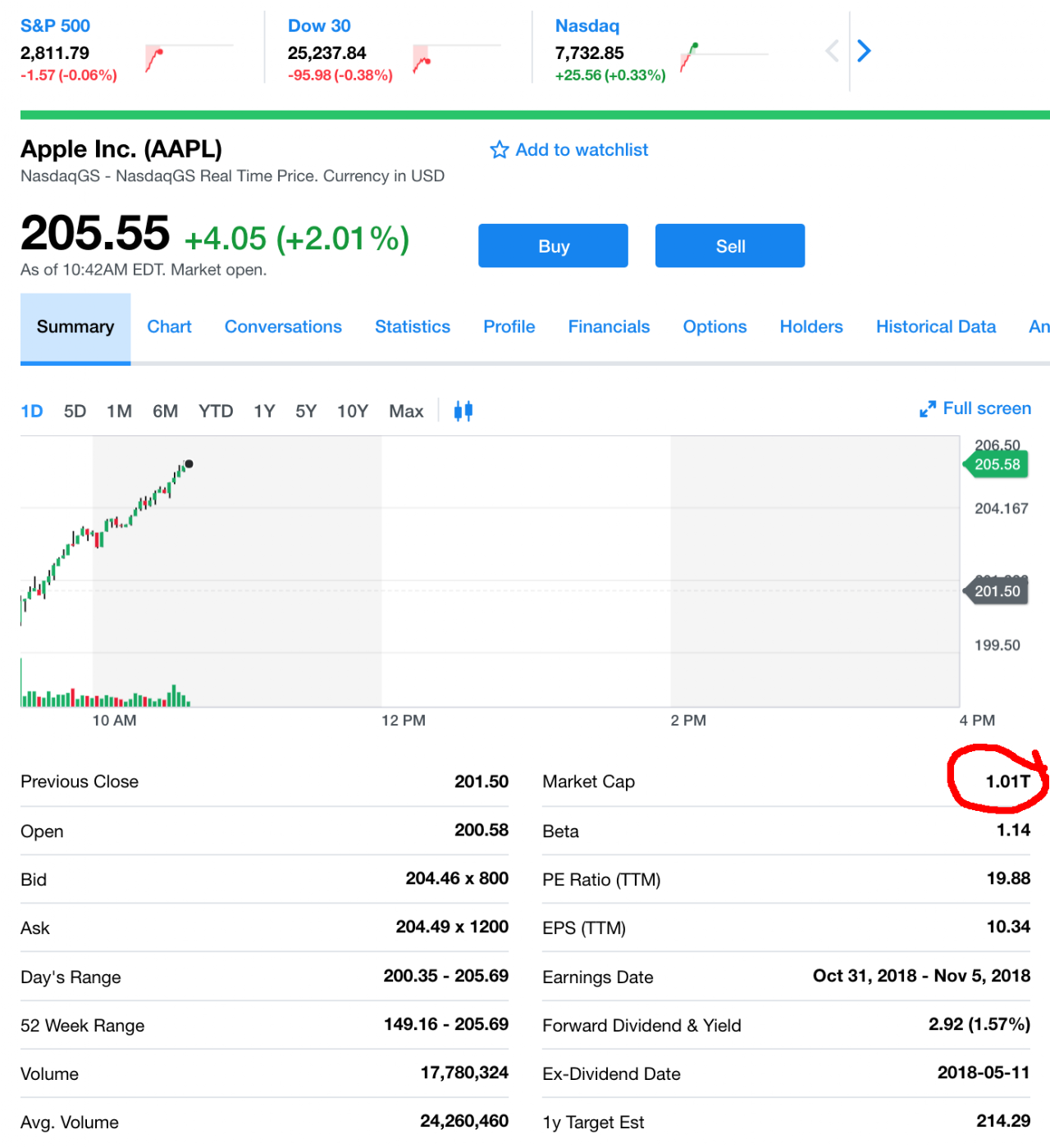Click the Ask value 204.49 x 1200
The width and height of the screenshot is (1050, 1148).
pos(452,927)
